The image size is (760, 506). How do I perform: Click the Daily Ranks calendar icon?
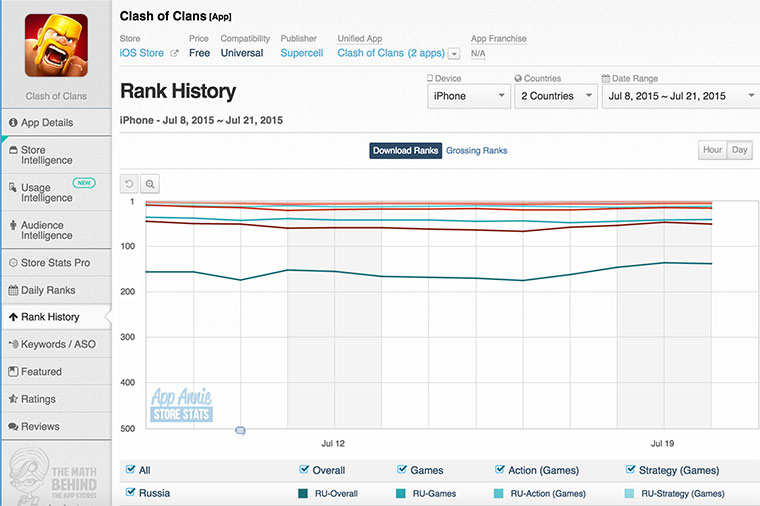[13, 290]
